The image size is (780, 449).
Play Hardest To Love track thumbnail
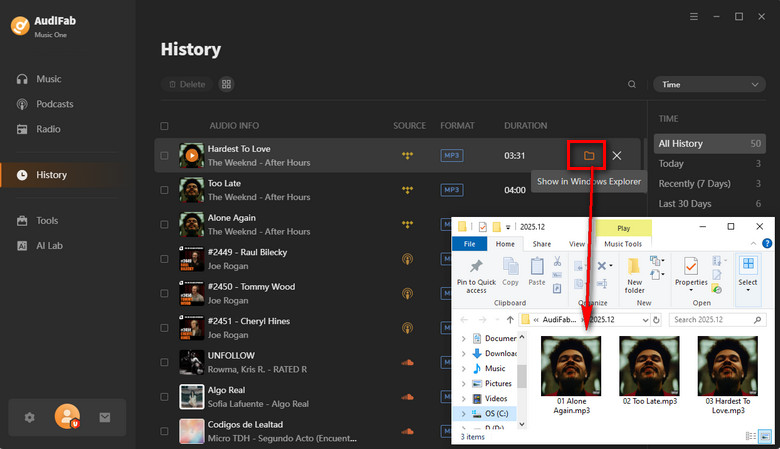192,156
